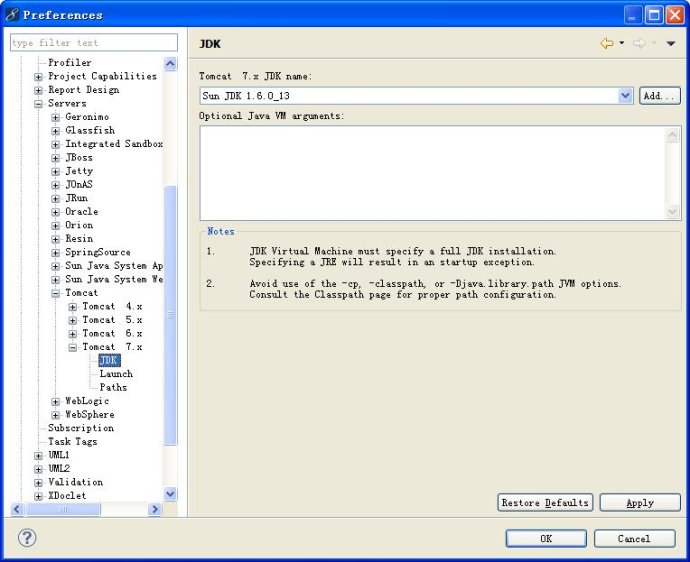The width and height of the screenshot is (690, 562).
Task: Click the Apply button
Action: [640, 502]
